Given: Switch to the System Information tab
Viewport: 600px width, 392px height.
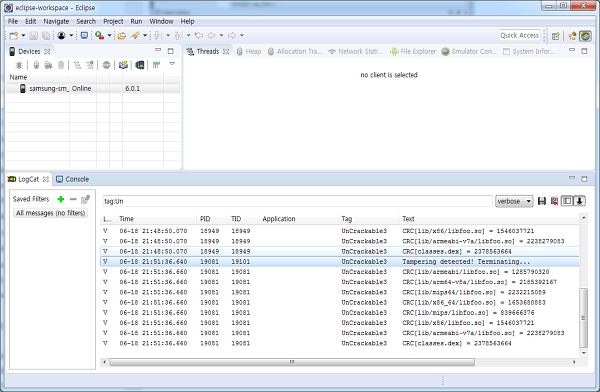Looking at the screenshot, I should pos(528,51).
